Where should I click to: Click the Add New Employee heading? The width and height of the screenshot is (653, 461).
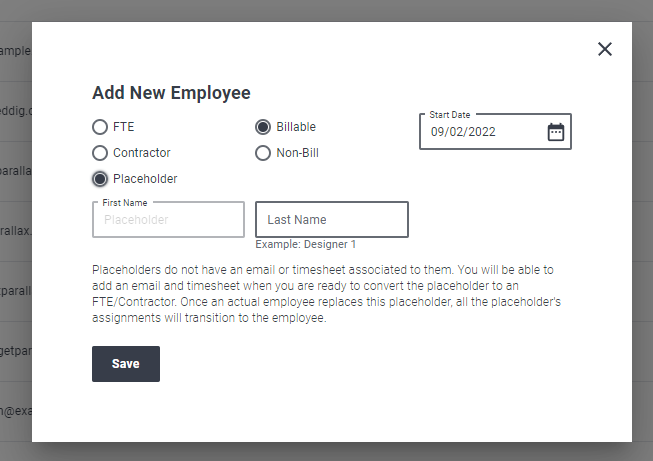171,92
